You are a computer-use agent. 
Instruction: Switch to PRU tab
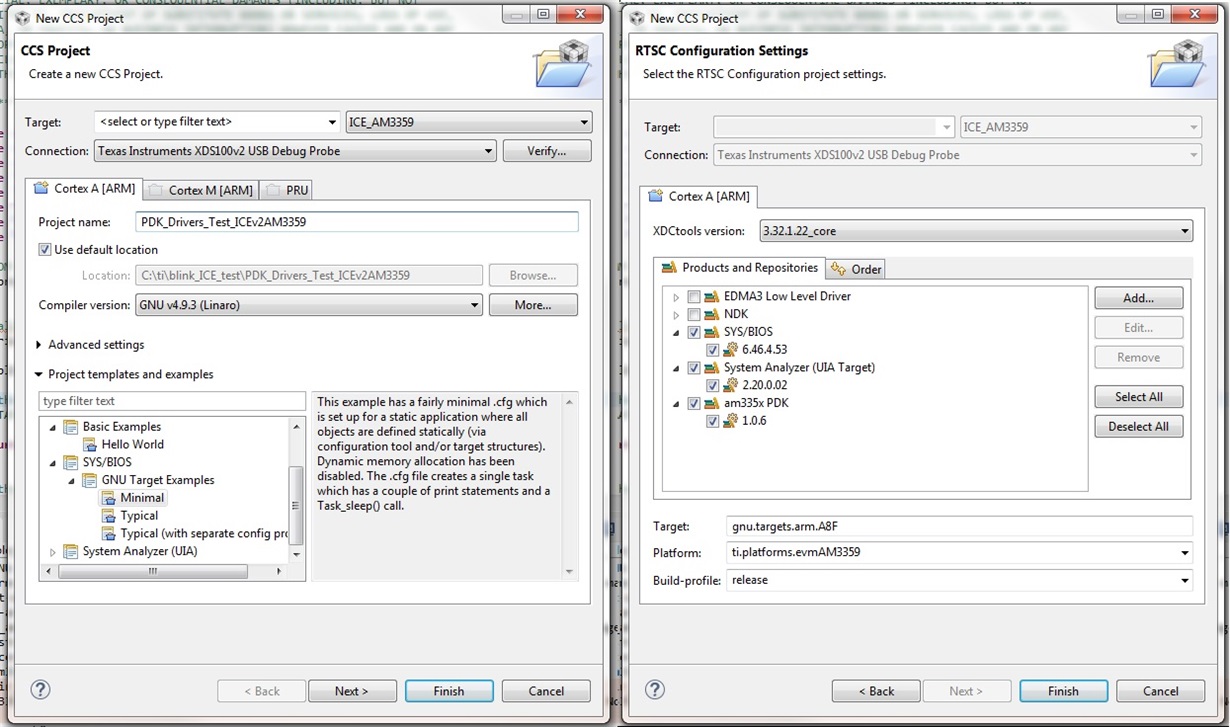[x=287, y=190]
